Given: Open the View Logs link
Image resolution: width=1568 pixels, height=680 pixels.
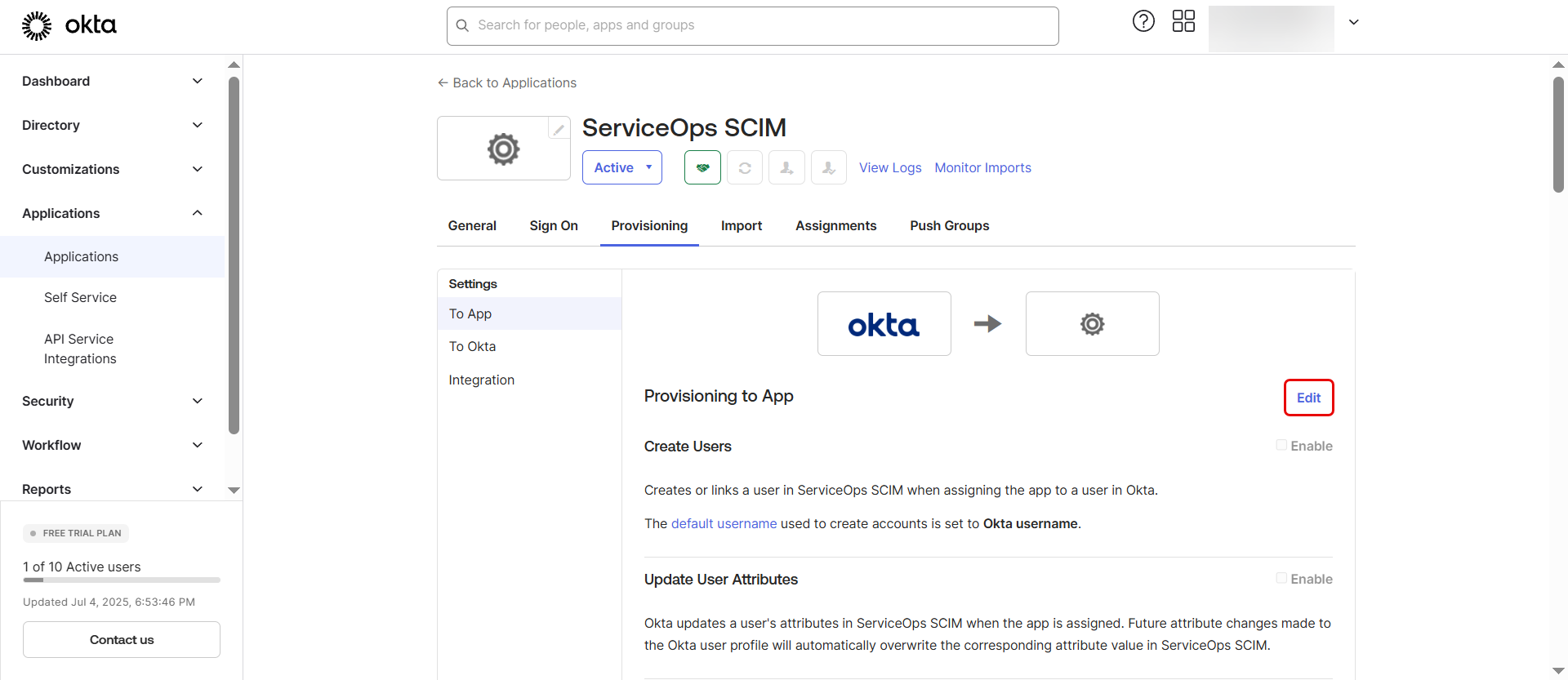Looking at the screenshot, I should [x=889, y=167].
